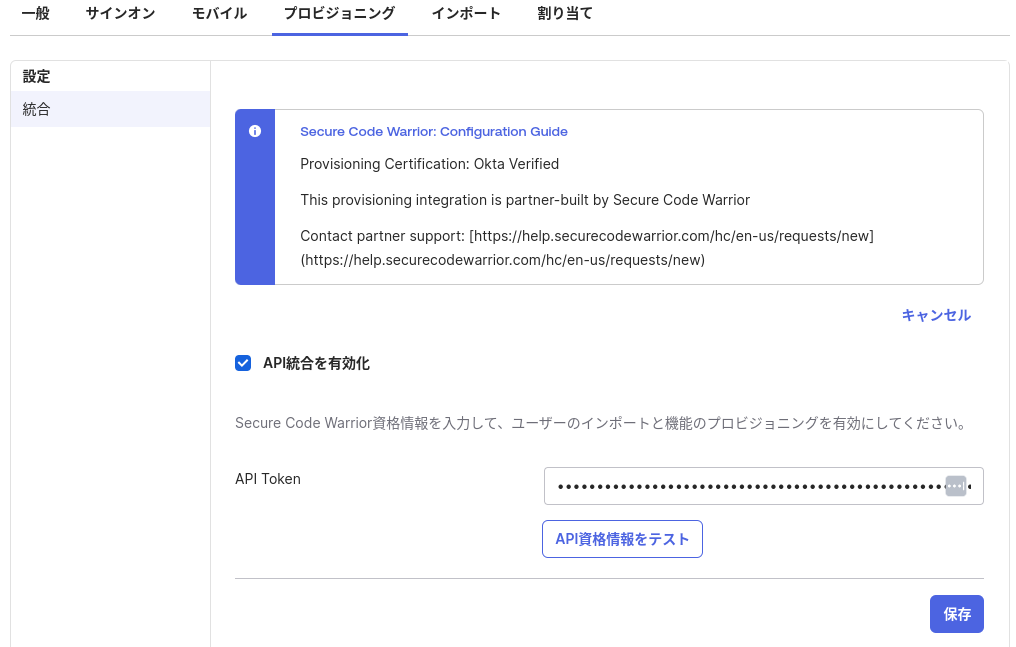1016x647 pixels.
Task: Open the モバイル tab
Action: [x=220, y=14]
